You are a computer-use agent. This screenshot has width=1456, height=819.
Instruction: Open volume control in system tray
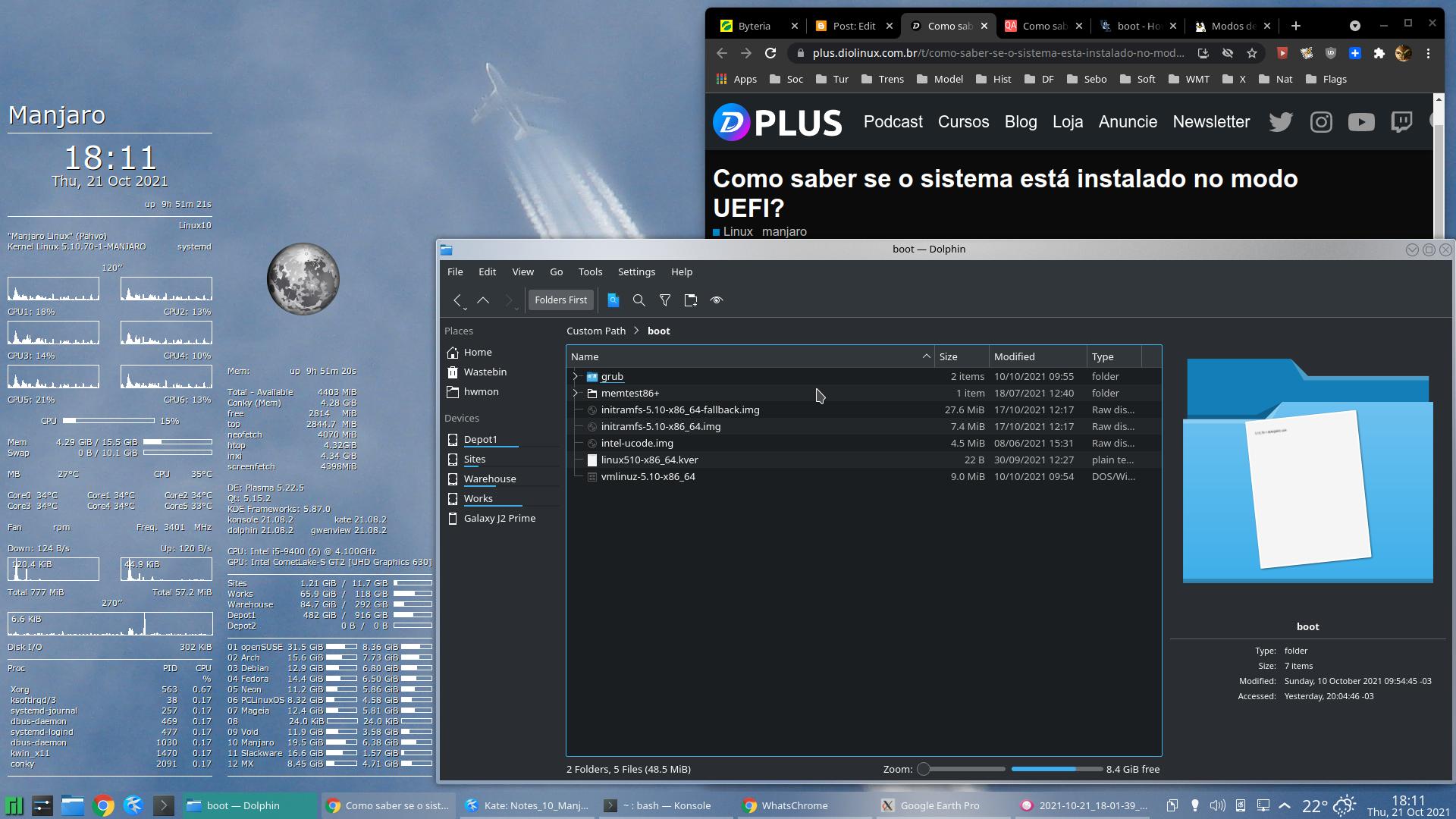click(1217, 805)
